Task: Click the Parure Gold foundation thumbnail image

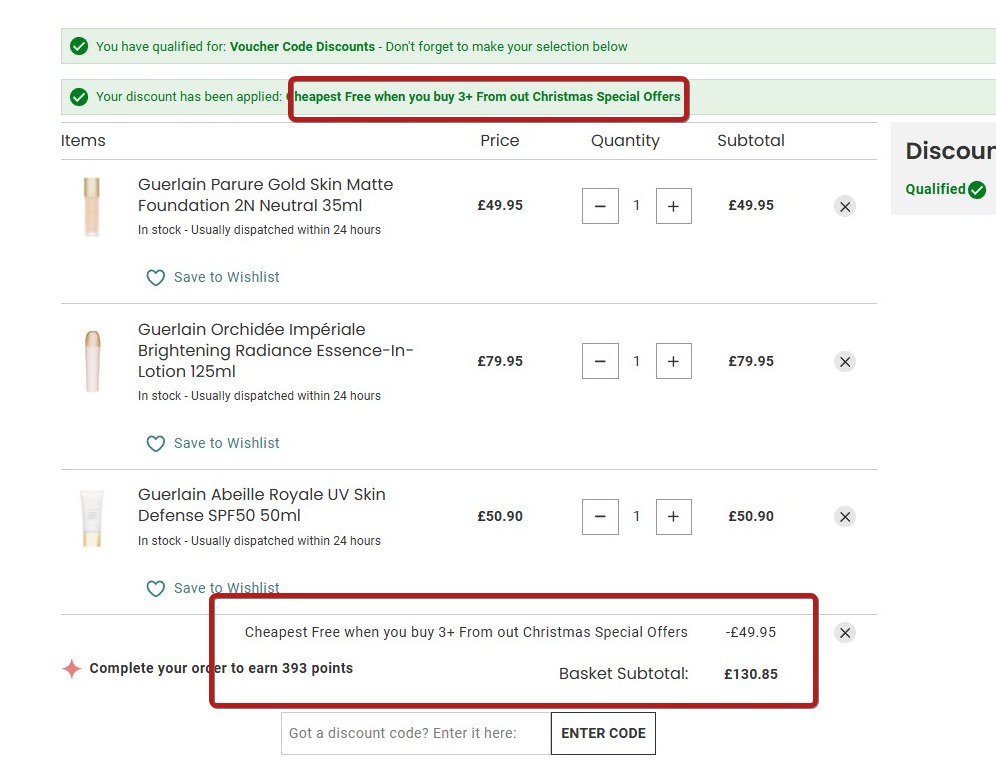Action: [92, 206]
